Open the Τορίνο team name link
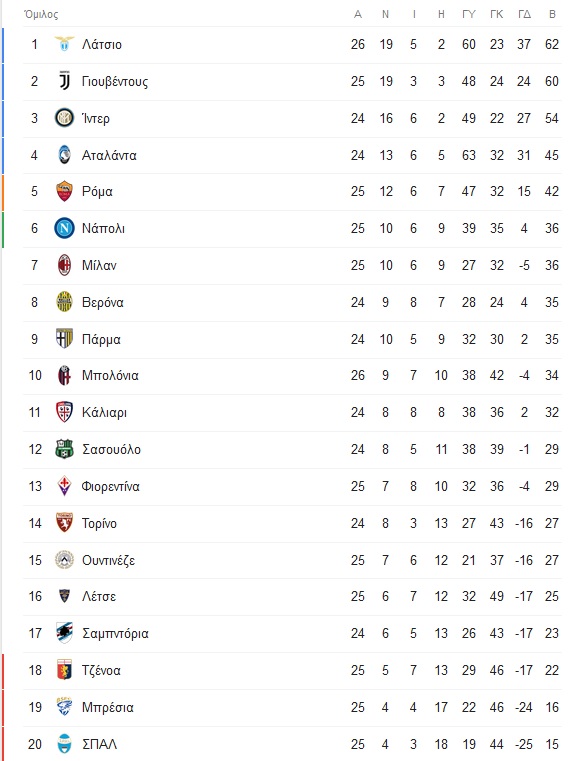The width and height of the screenshot is (570, 761). click(x=99, y=523)
